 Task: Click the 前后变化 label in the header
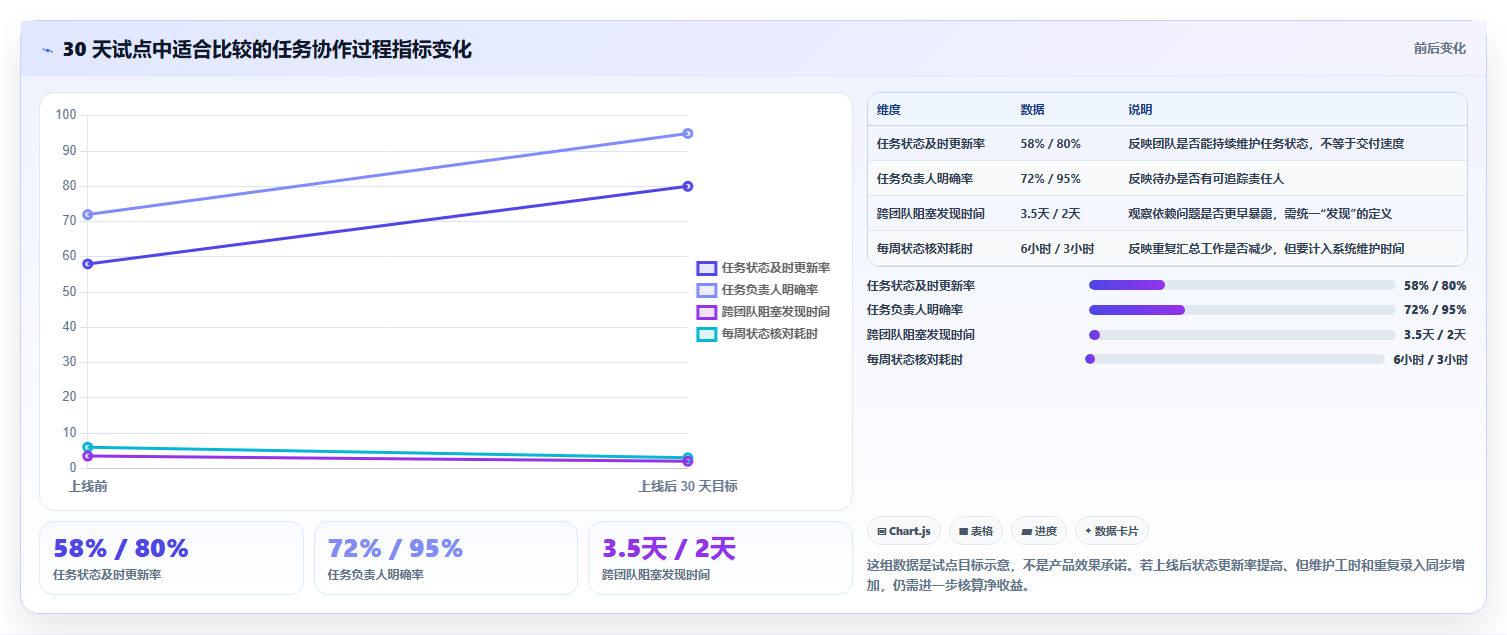point(1439,48)
